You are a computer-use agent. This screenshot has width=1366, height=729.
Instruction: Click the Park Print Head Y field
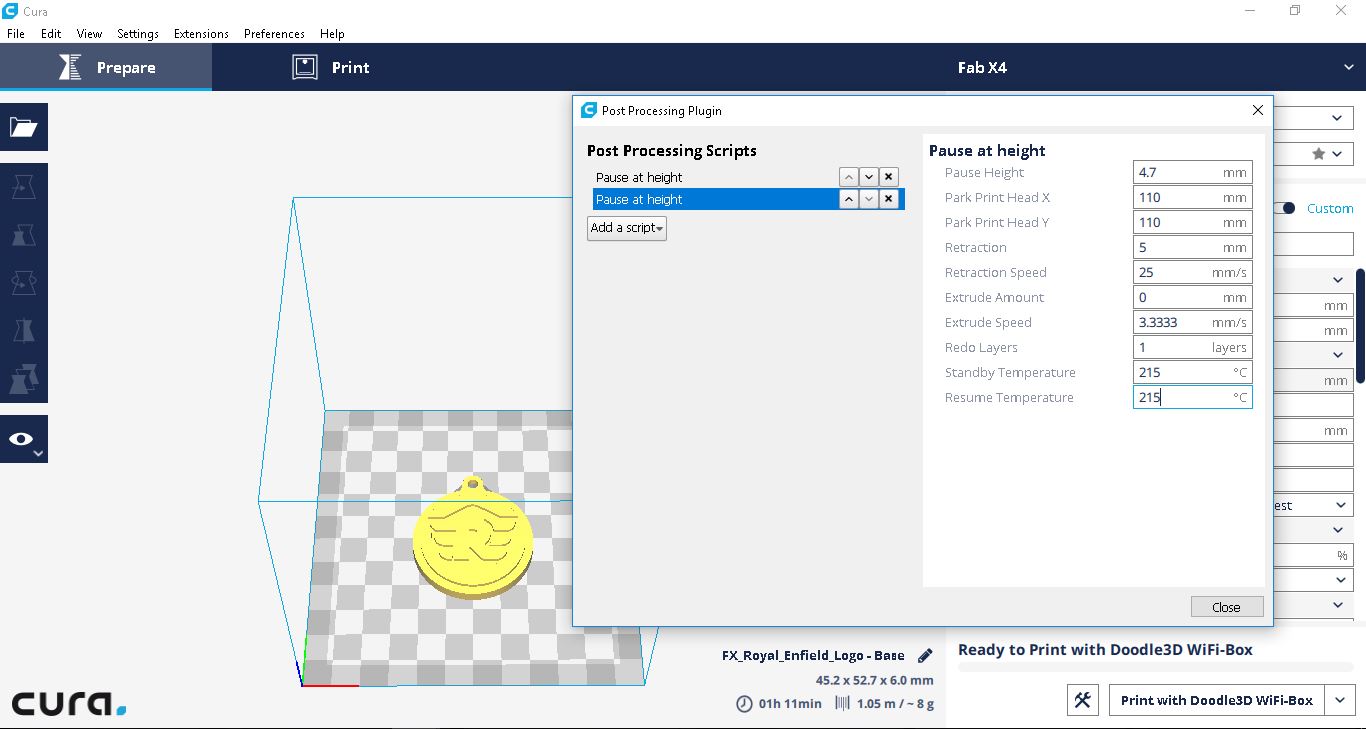pyautogui.click(x=1192, y=222)
